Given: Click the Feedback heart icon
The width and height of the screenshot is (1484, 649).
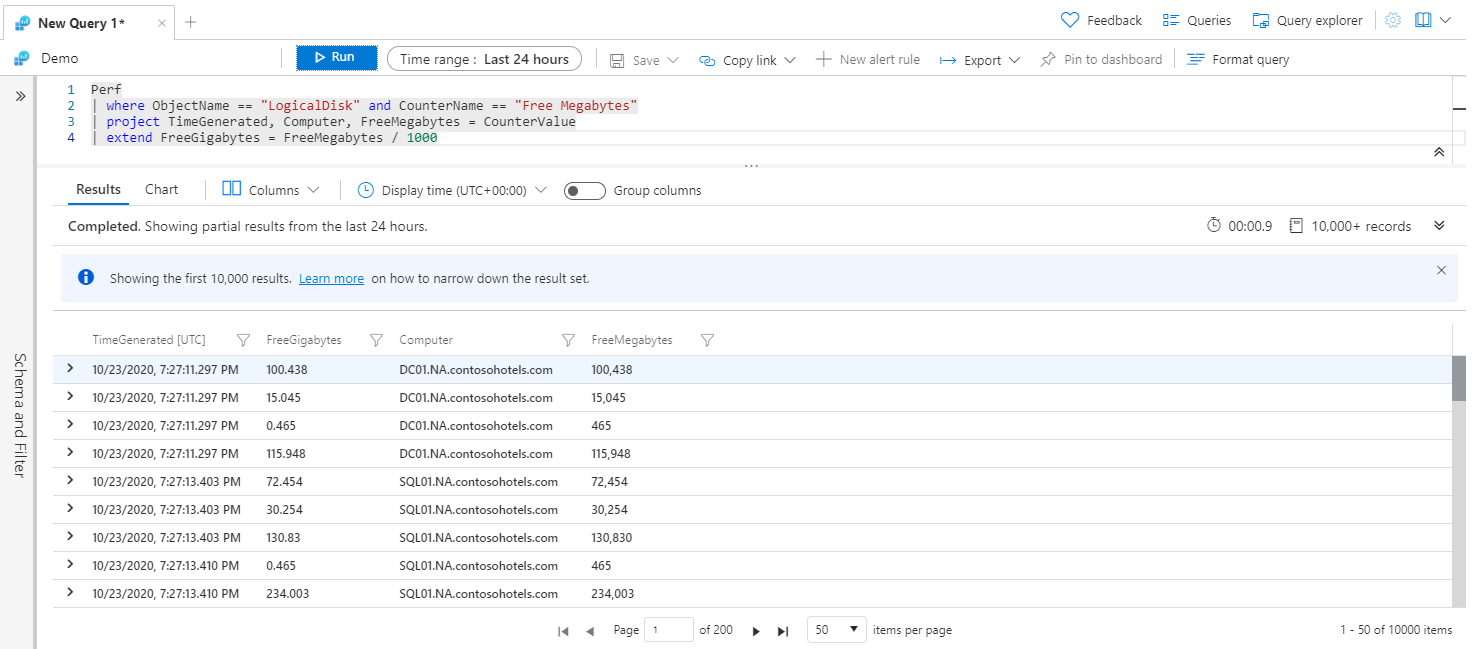Looking at the screenshot, I should pyautogui.click(x=1070, y=20).
